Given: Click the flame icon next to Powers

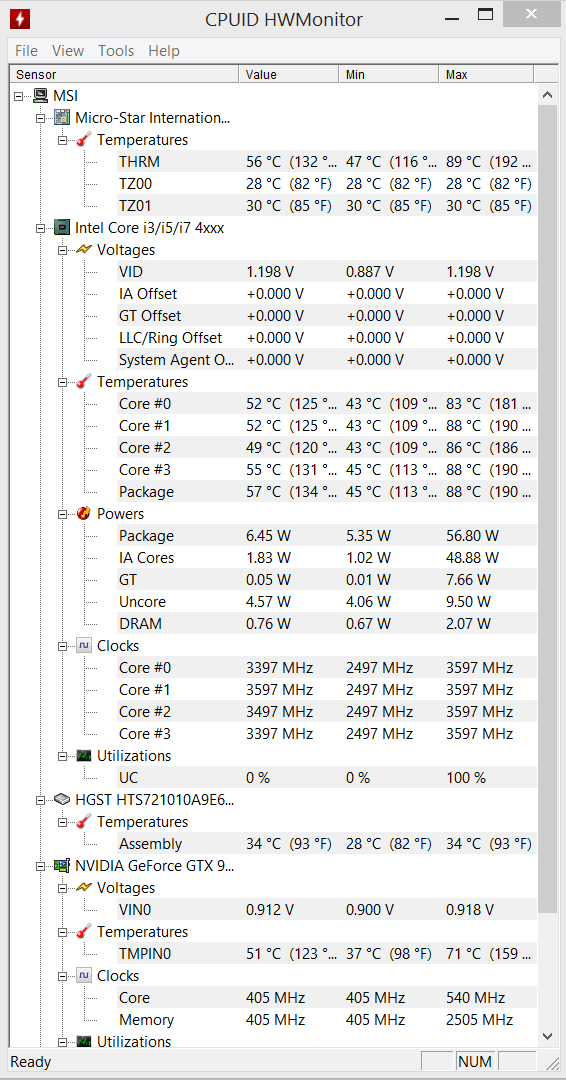Looking at the screenshot, I should pos(84,514).
